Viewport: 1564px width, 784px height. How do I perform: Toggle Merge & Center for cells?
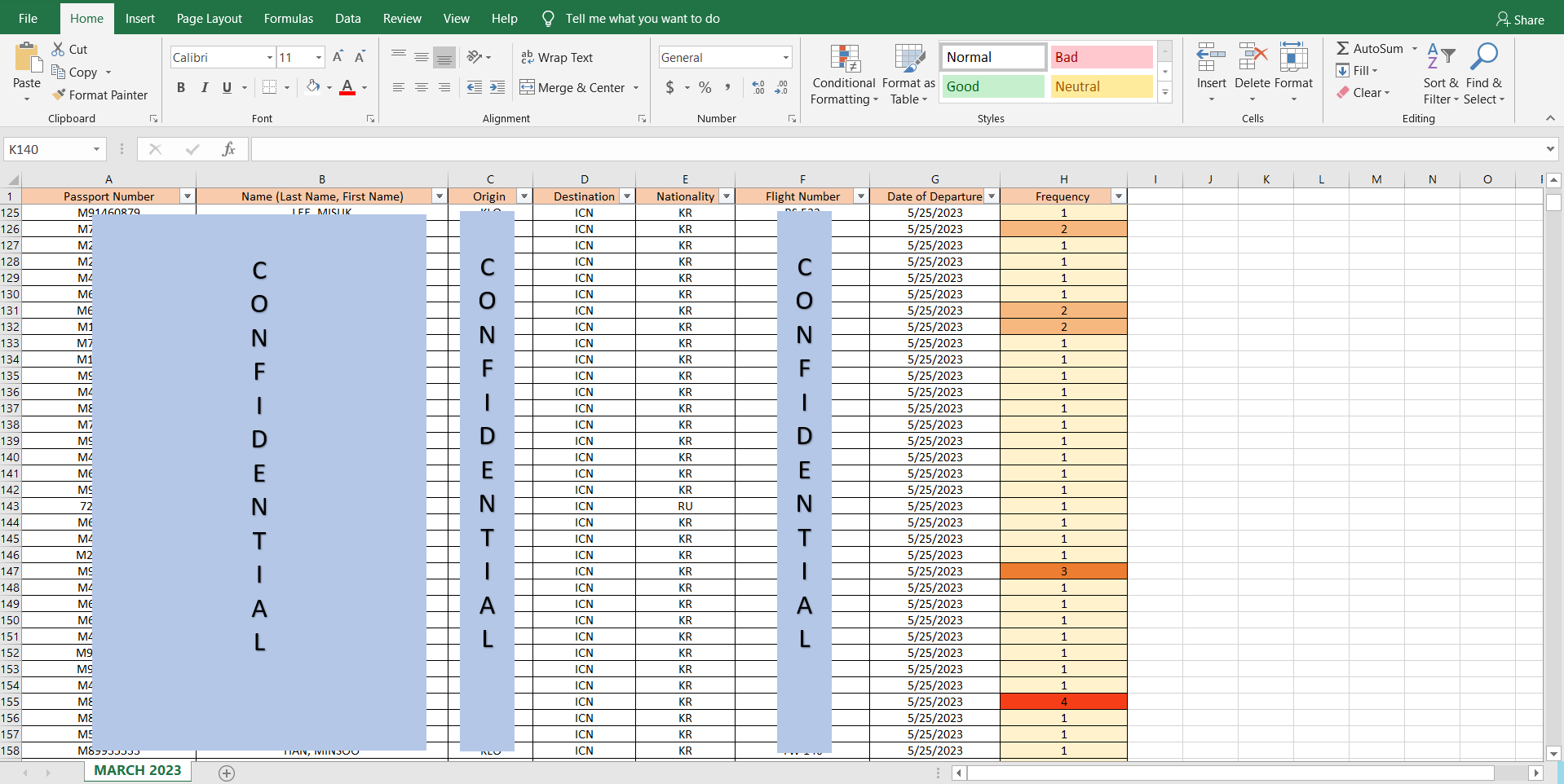tap(572, 87)
